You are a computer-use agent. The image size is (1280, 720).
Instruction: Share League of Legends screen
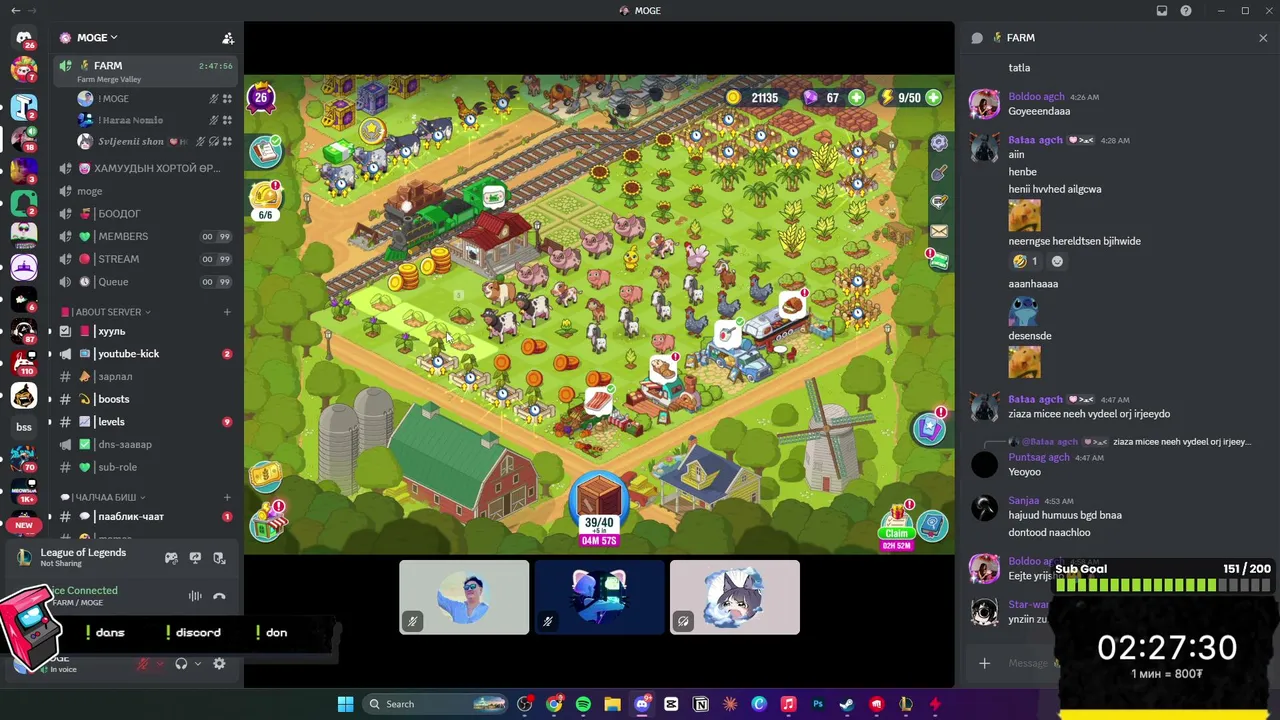(x=195, y=558)
